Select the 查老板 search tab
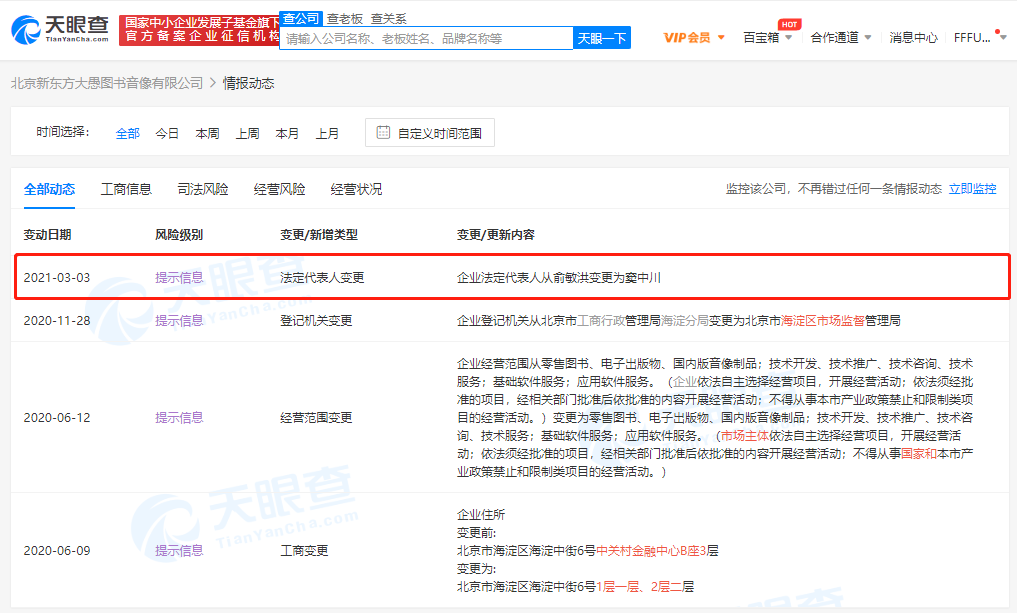 pyautogui.click(x=344, y=19)
